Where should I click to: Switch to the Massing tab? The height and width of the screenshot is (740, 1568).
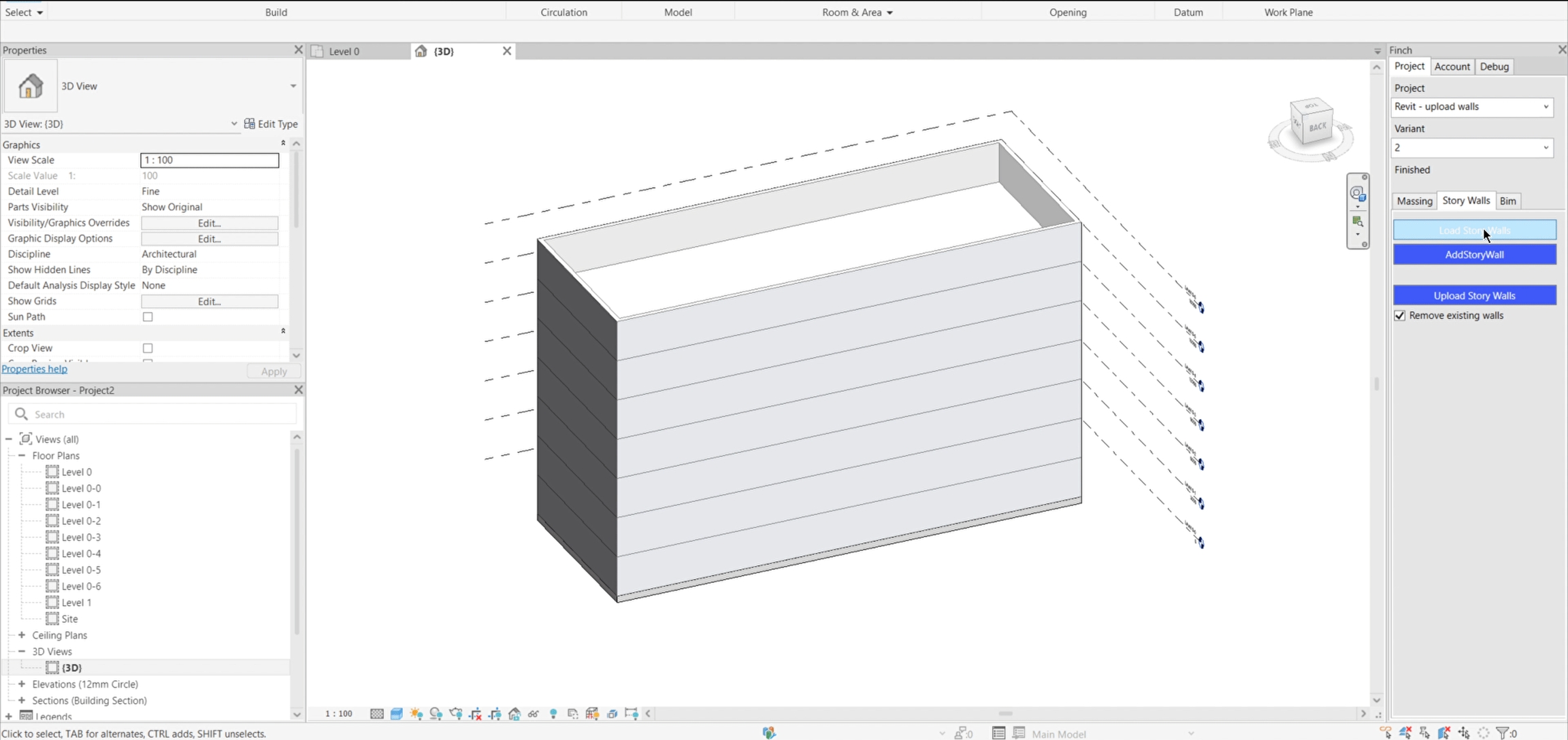1414,201
